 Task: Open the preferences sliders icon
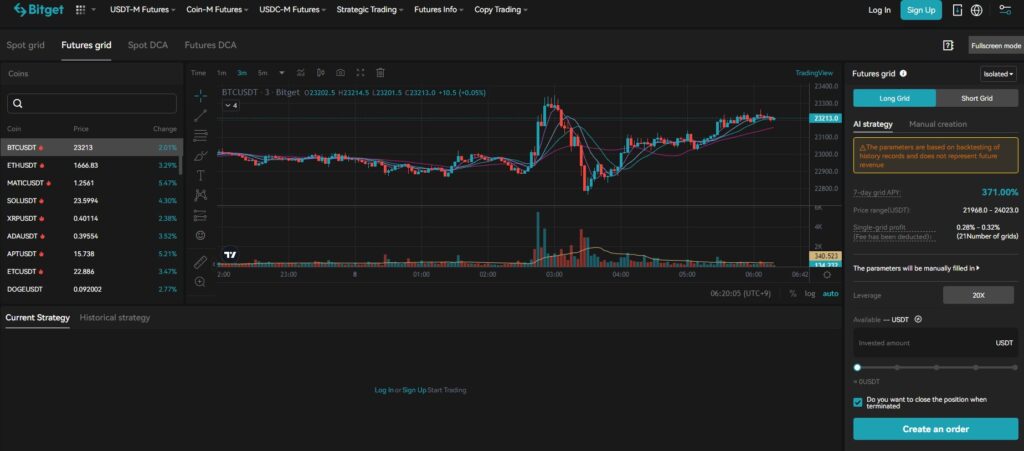tap(1005, 10)
